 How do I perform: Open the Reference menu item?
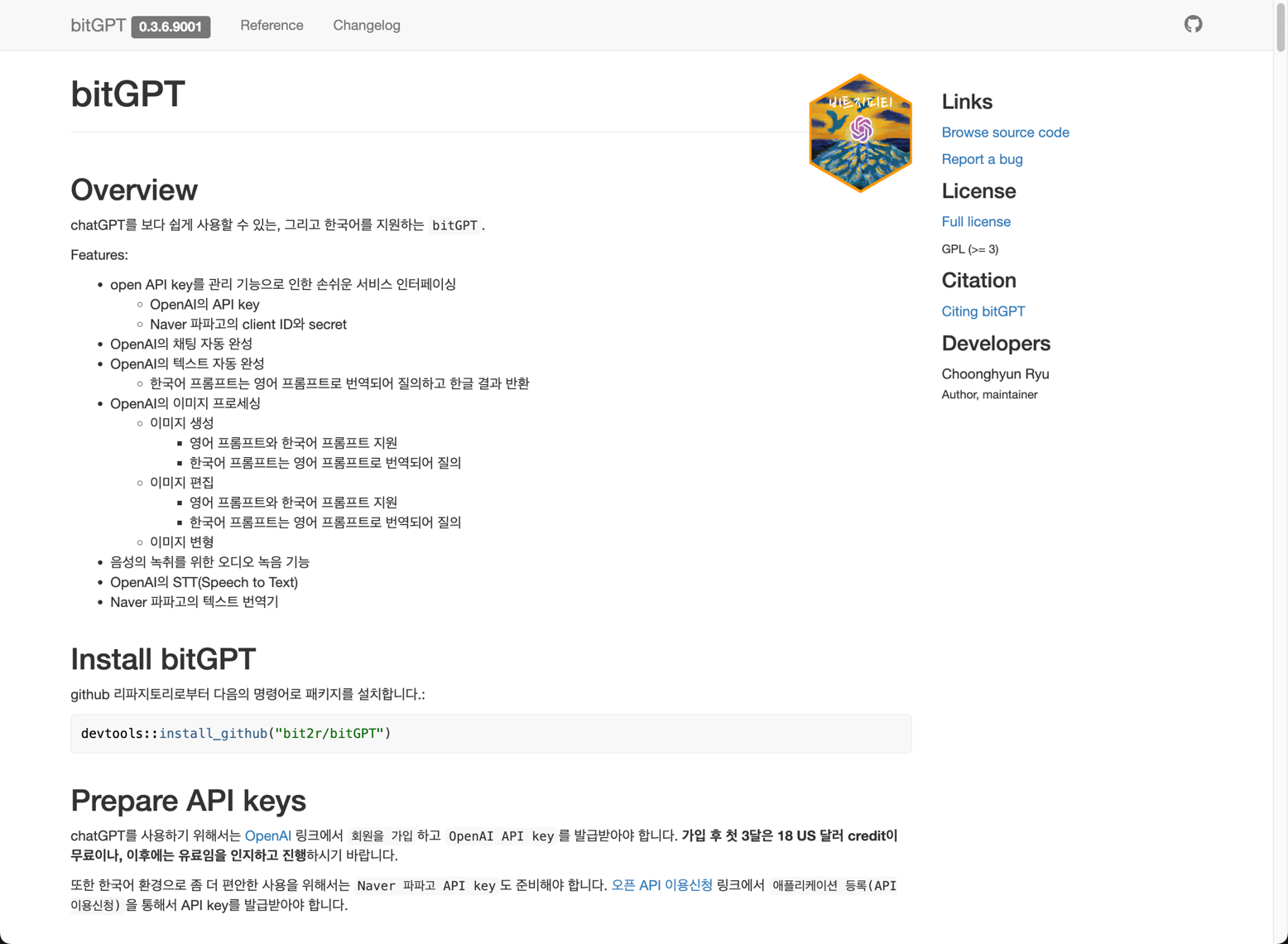point(272,25)
